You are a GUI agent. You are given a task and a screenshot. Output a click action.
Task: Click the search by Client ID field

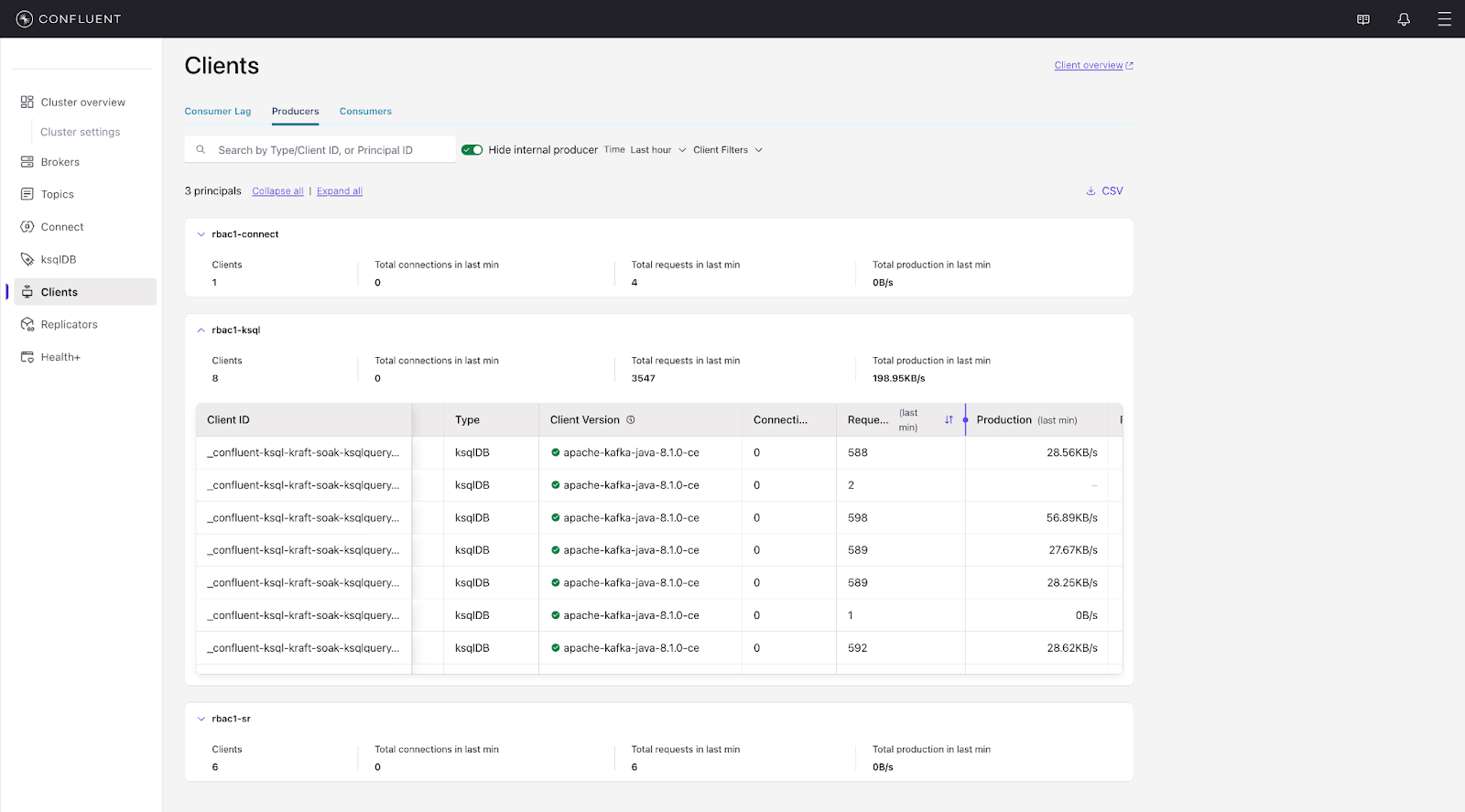click(320, 149)
